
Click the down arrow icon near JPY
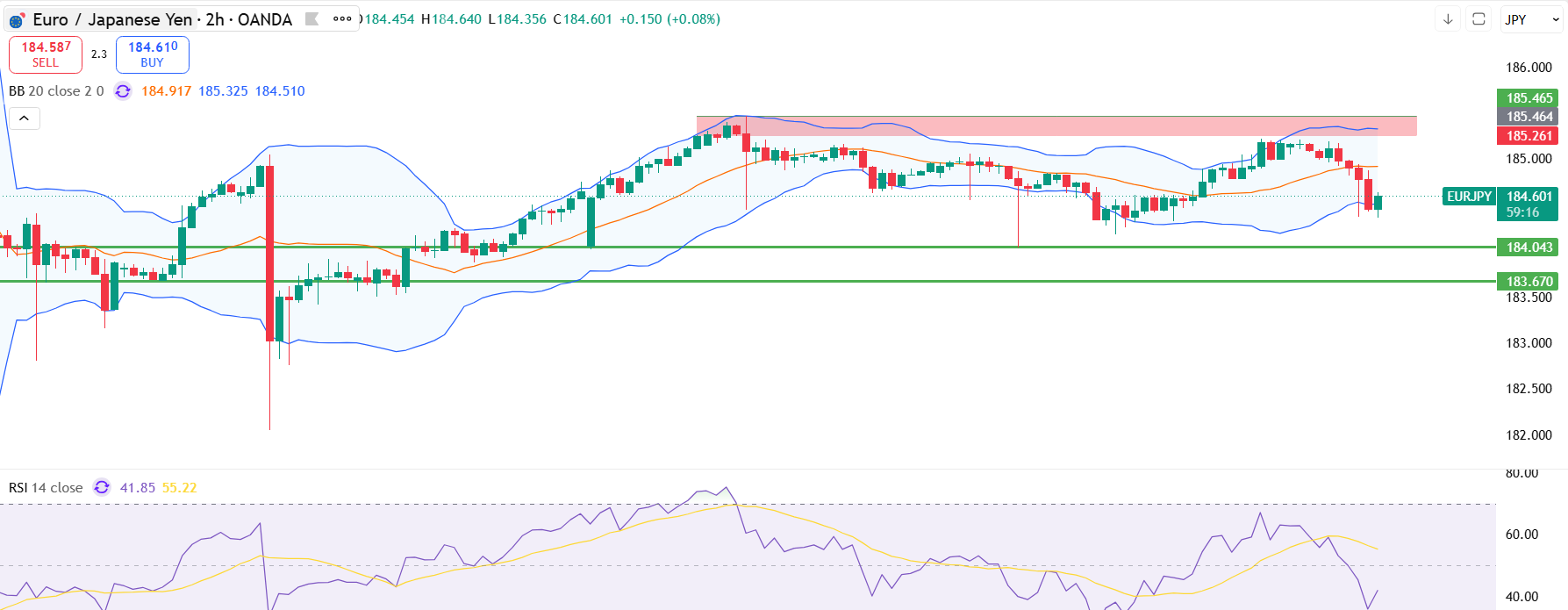1448,19
